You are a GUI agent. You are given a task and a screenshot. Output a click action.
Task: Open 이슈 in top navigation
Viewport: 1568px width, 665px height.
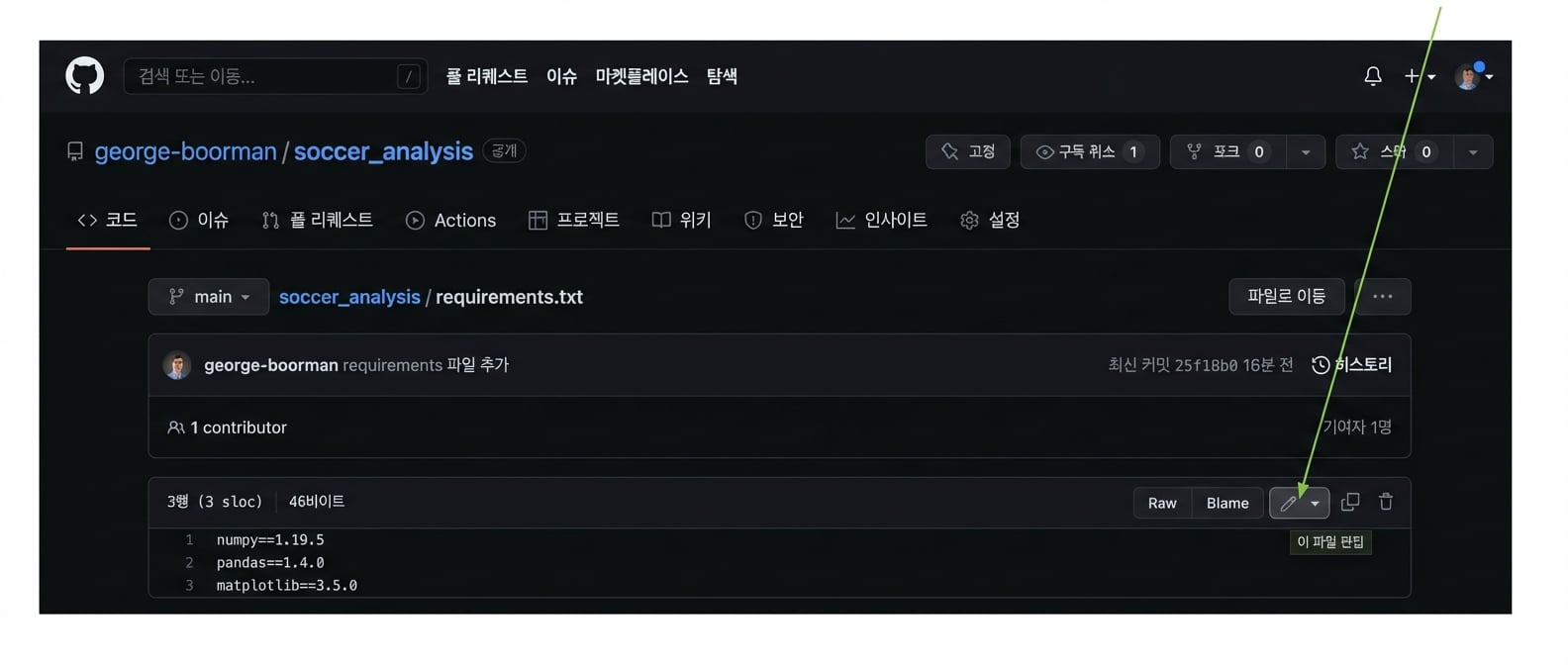561,76
